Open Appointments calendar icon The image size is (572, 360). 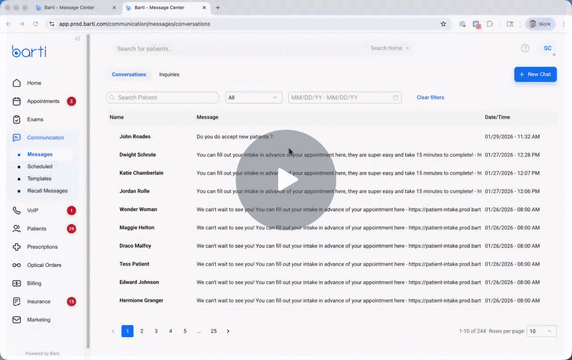(x=17, y=101)
